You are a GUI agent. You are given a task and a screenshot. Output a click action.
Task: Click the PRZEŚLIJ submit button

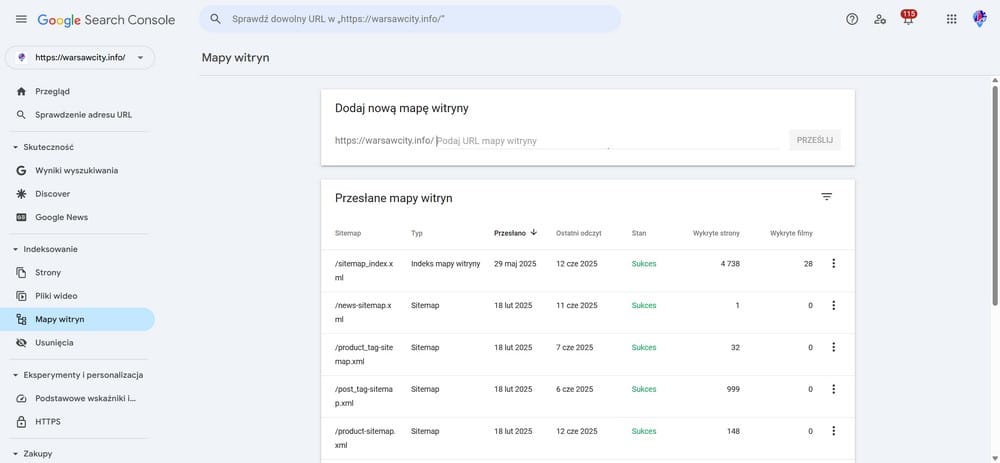point(814,140)
